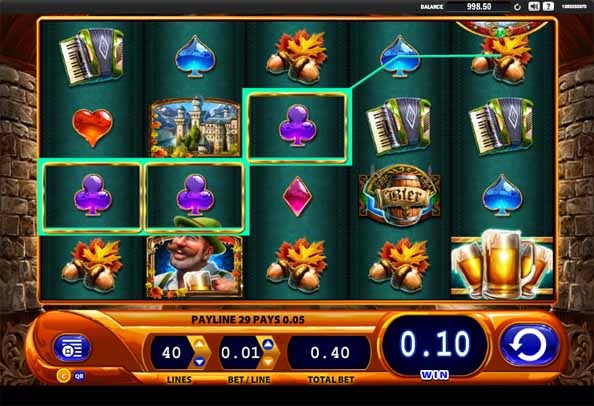594x406 pixels.
Task: Toggle the yellow C coin button
Action: click(63, 375)
